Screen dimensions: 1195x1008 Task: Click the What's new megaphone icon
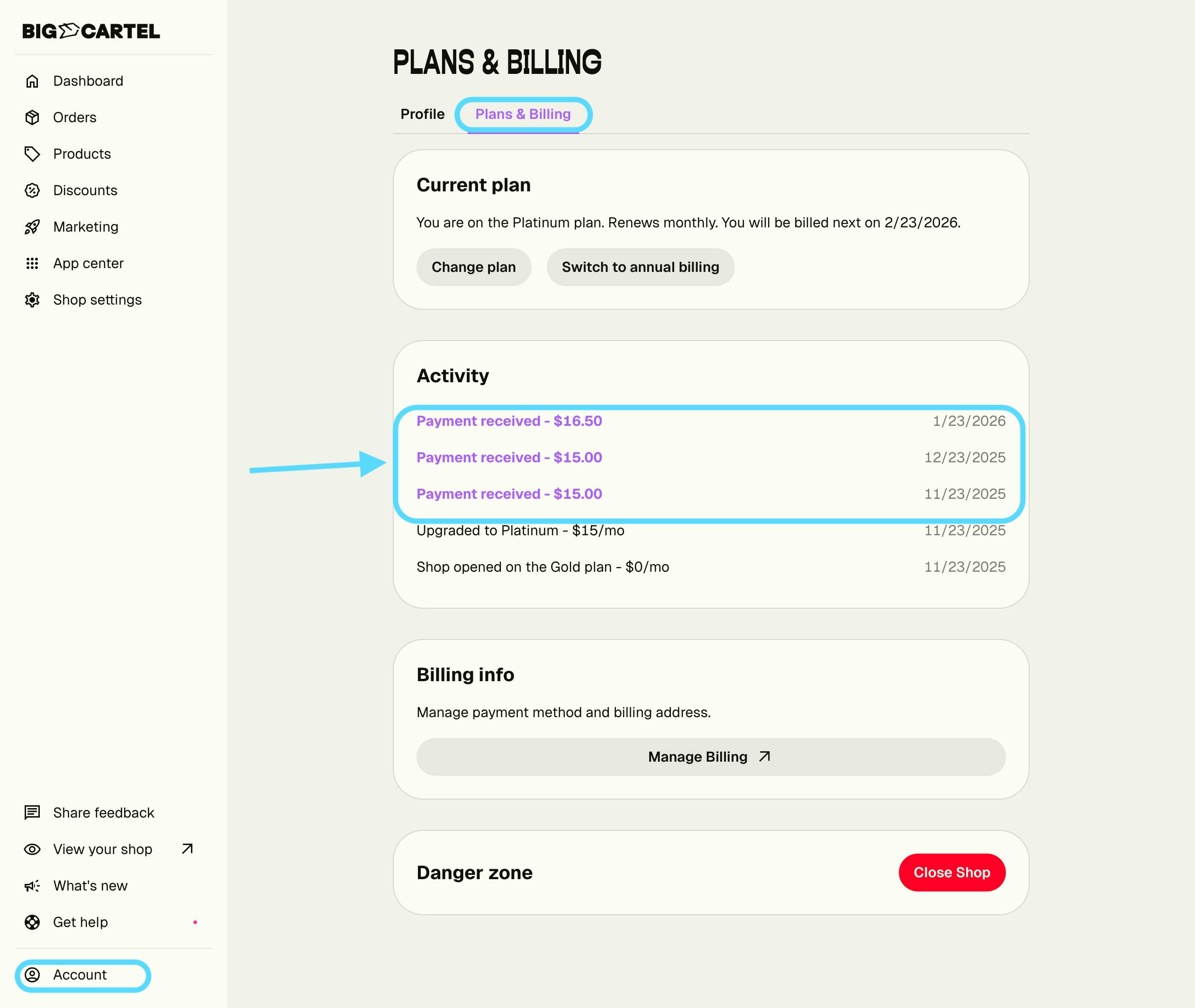click(32, 886)
